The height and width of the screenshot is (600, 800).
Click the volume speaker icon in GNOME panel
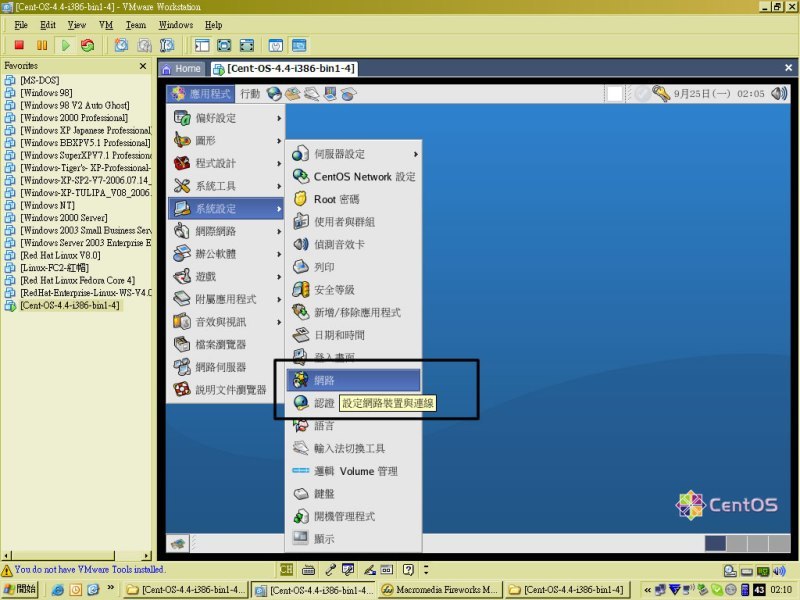(x=779, y=94)
